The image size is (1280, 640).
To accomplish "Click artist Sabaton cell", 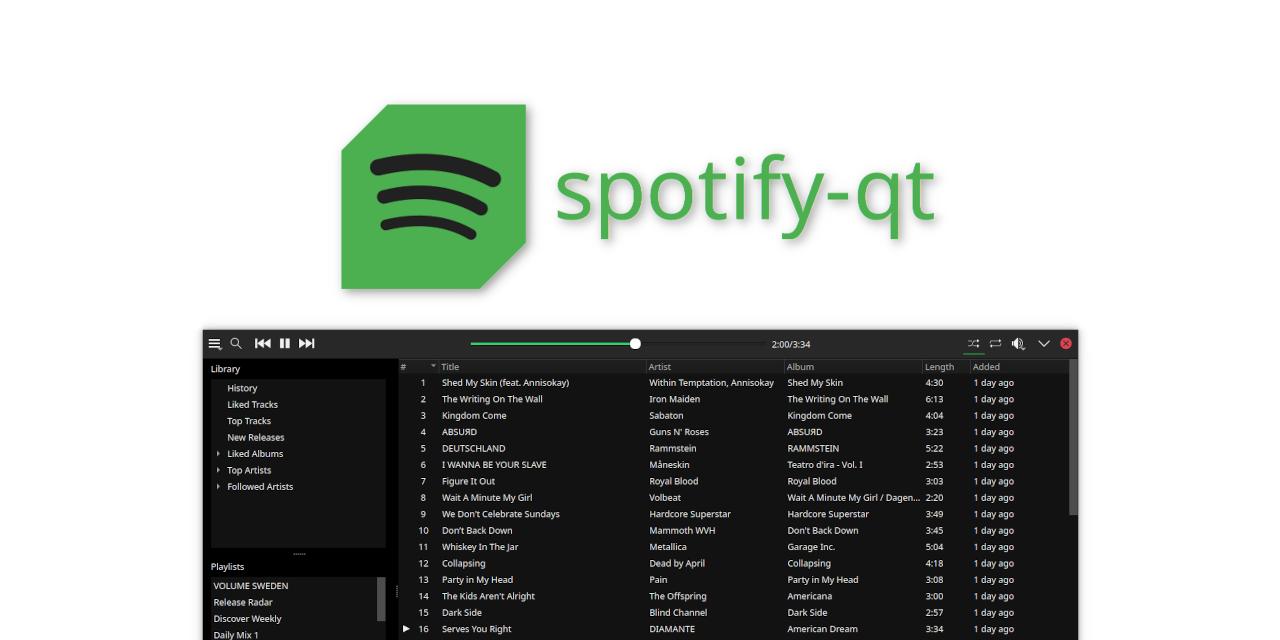I will pyautogui.click(x=666, y=416).
